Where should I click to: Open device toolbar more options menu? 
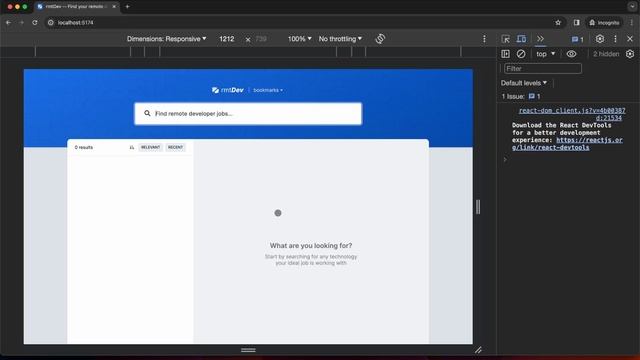coord(484,39)
